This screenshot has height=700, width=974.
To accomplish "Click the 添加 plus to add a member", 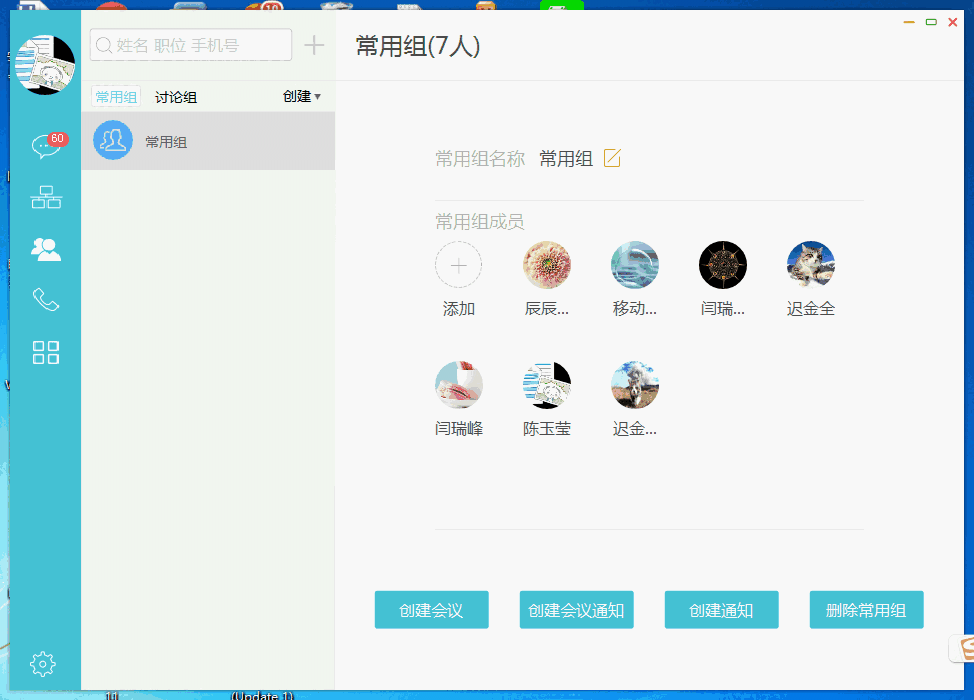I will [x=458, y=264].
